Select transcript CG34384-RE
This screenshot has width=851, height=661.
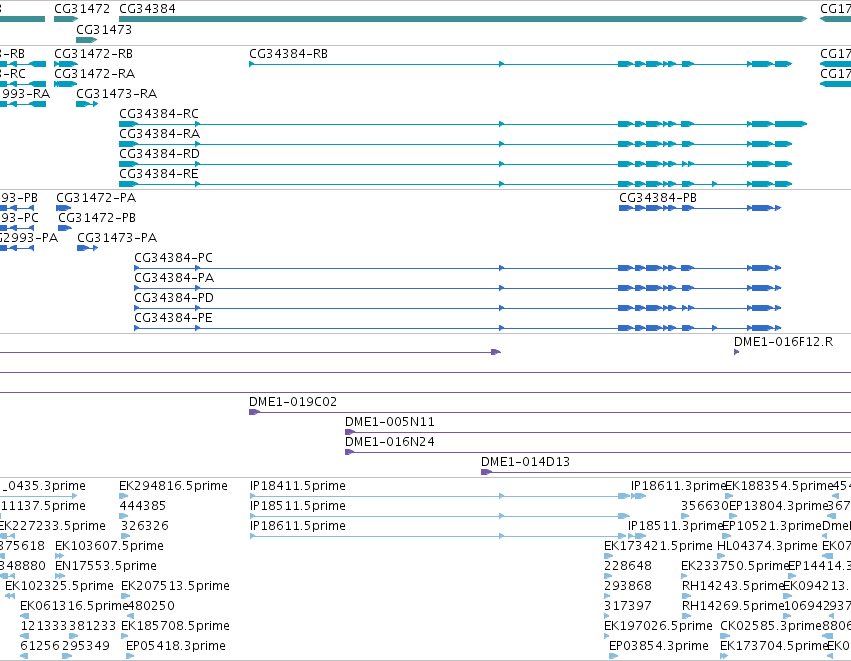tap(455, 184)
